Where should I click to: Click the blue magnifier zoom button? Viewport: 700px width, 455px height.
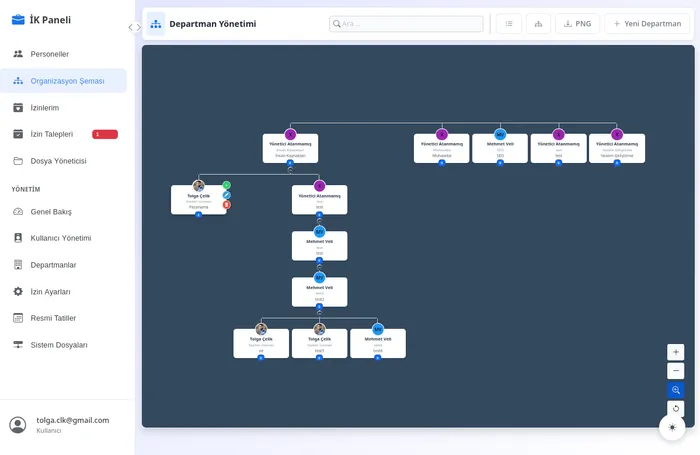[x=676, y=390]
